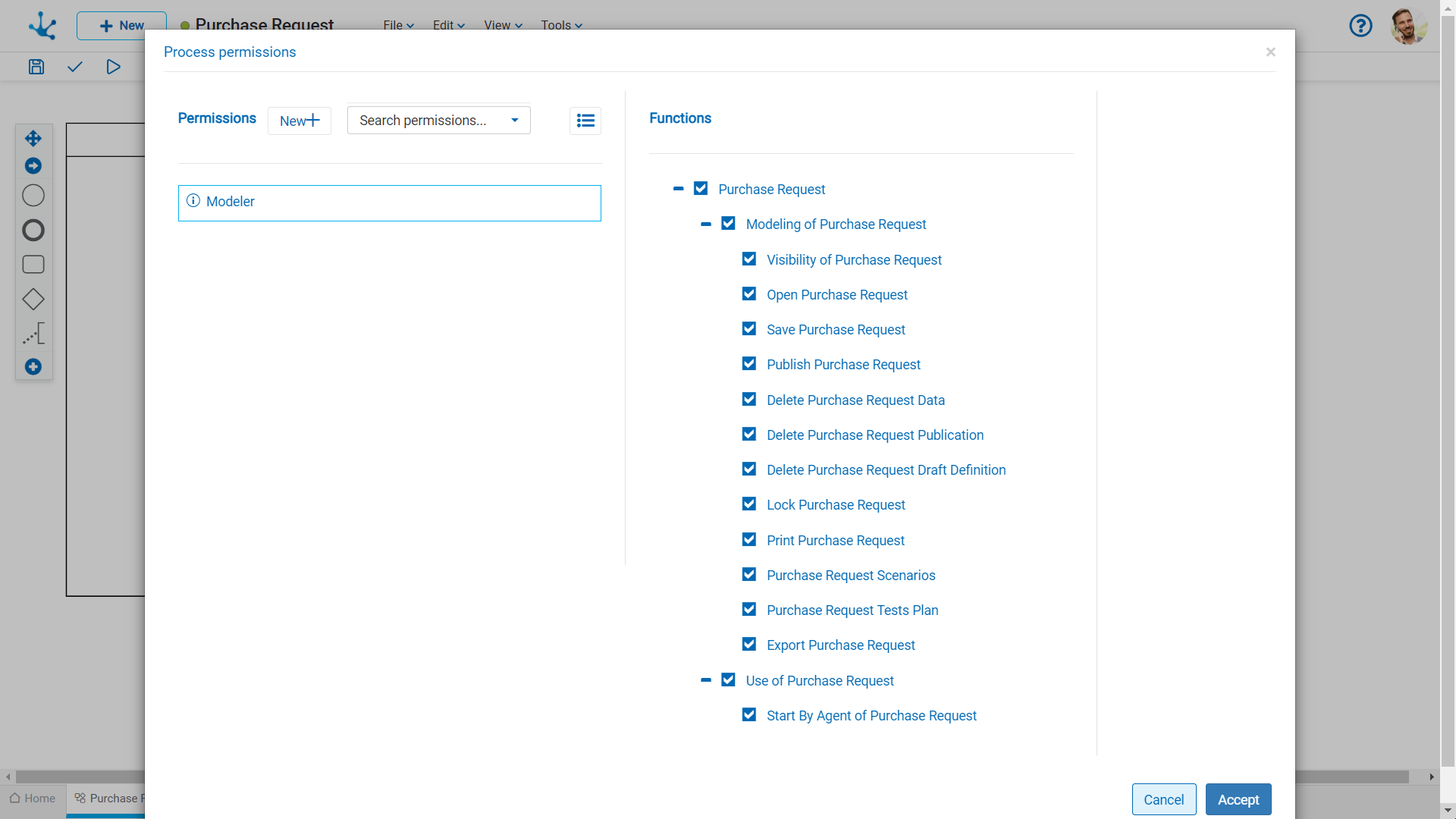1456x819 pixels.
Task: Click the Cancel button
Action: pyautogui.click(x=1163, y=799)
